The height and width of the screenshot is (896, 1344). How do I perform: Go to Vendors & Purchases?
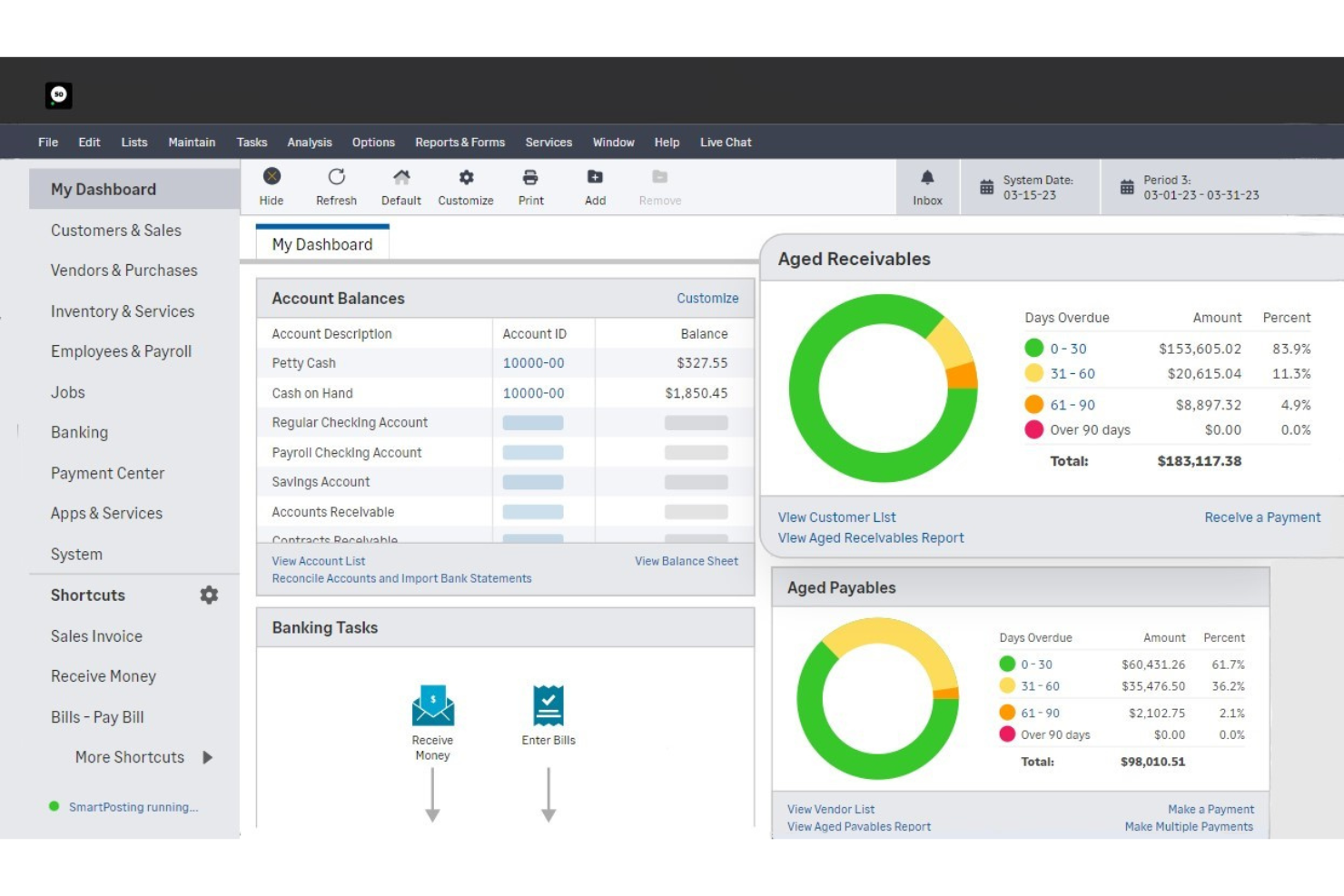pos(124,271)
